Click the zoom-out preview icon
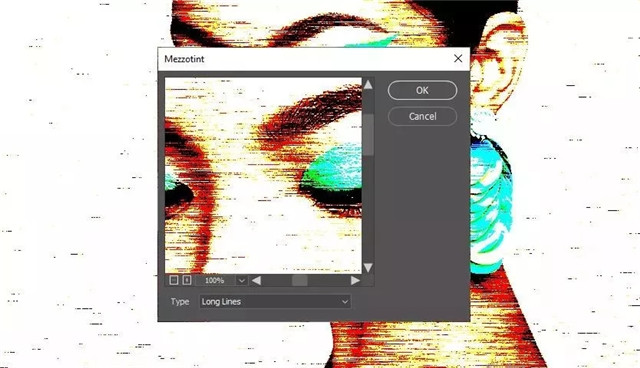This screenshot has height=368, width=640. click(173, 280)
